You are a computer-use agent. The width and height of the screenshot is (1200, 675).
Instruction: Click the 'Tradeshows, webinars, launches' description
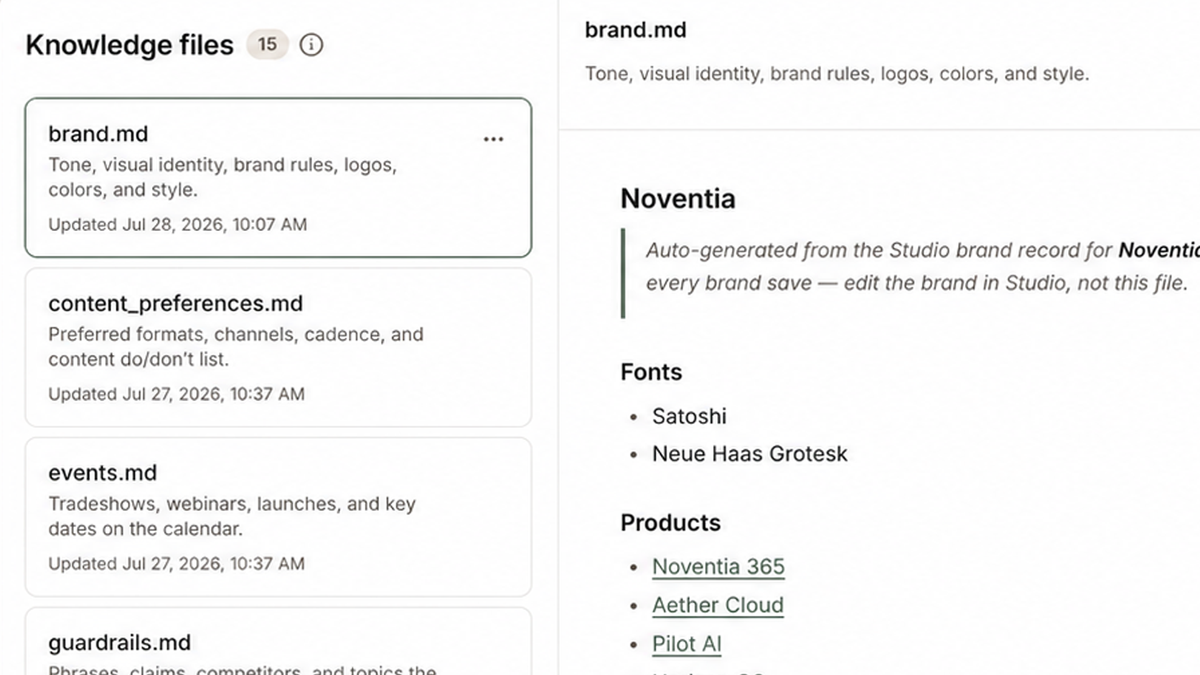coord(232,516)
